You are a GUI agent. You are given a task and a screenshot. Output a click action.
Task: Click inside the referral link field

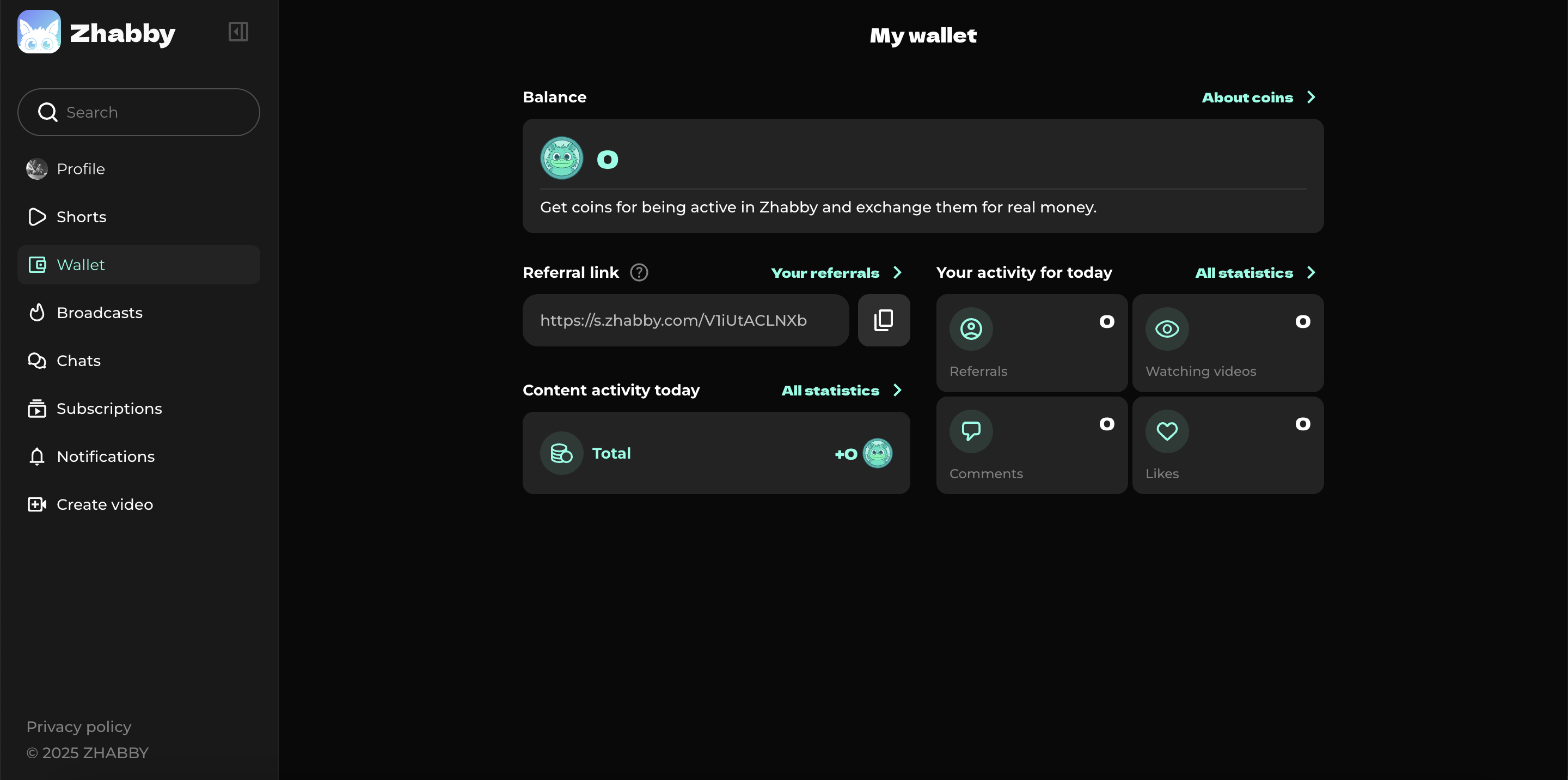(x=673, y=320)
